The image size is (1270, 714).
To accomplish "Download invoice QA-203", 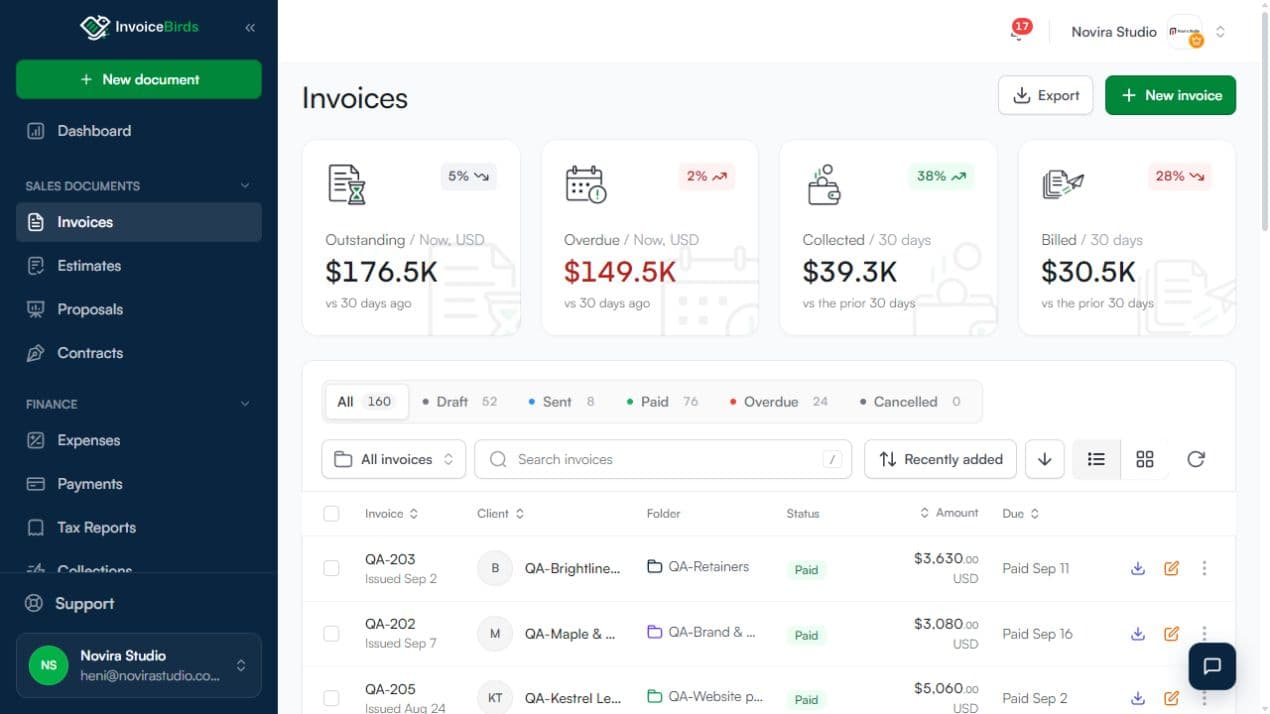I will click(1137, 568).
